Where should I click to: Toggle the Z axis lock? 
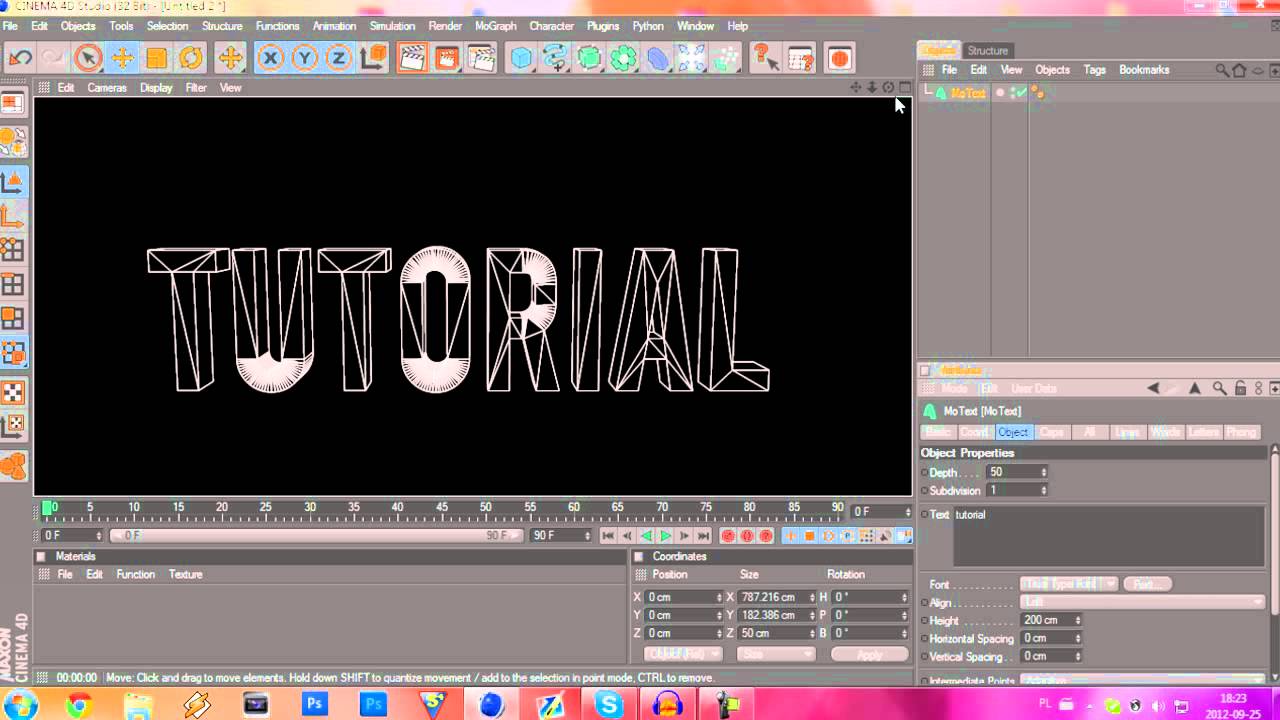tap(338, 58)
